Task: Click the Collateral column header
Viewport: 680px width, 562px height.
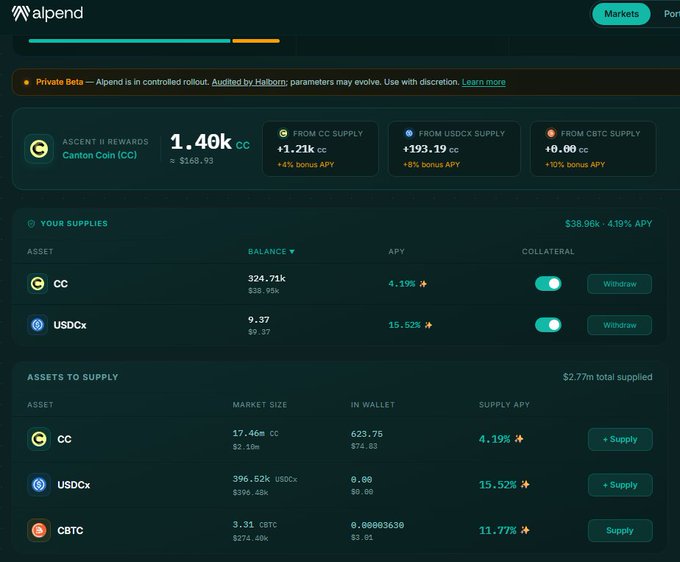Action: pyautogui.click(x=548, y=252)
